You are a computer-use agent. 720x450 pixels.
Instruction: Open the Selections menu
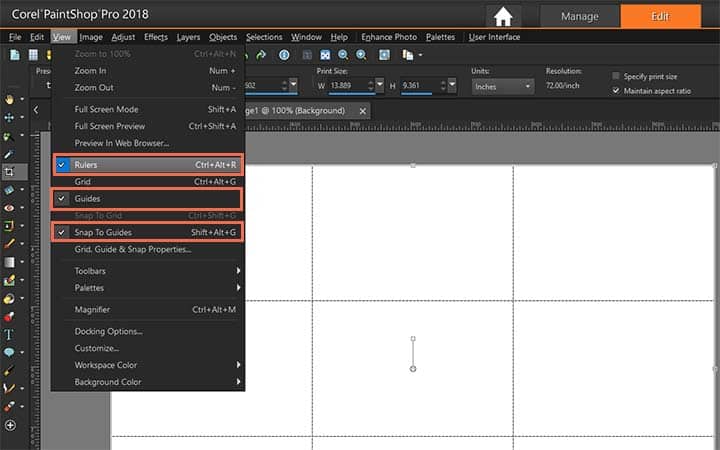[x=264, y=37]
